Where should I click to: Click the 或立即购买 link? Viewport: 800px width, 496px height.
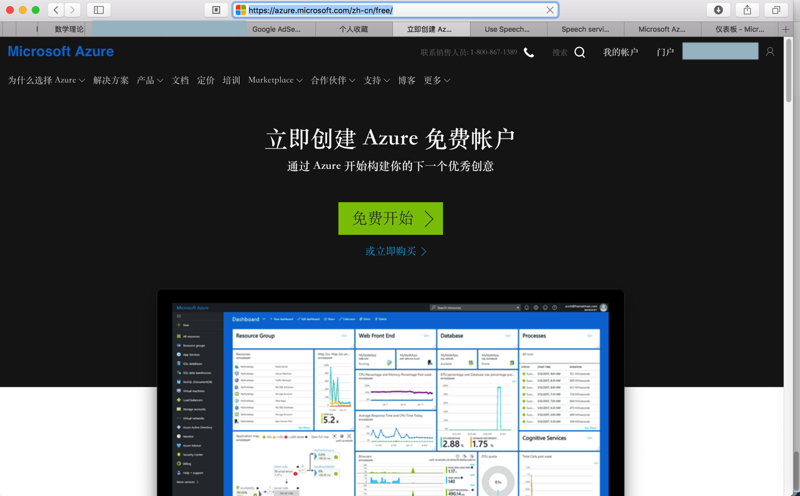click(396, 251)
